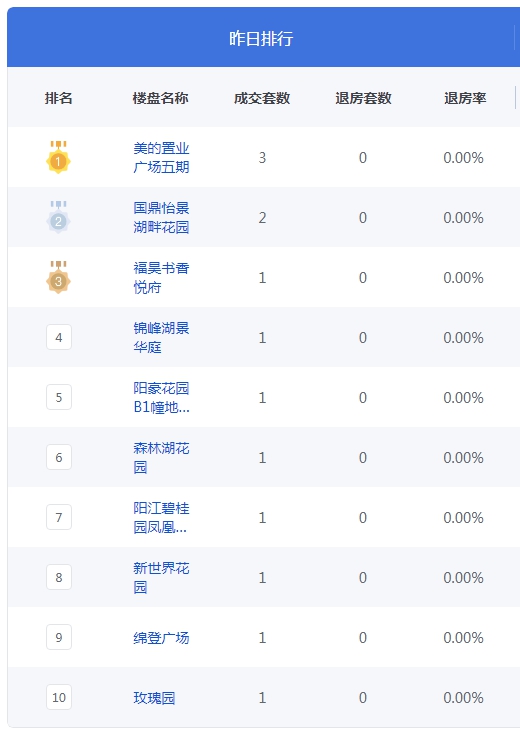The width and height of the screenshot is (520, 732).
Task: Select the rank 4 badge
Action: click(59, 337)
